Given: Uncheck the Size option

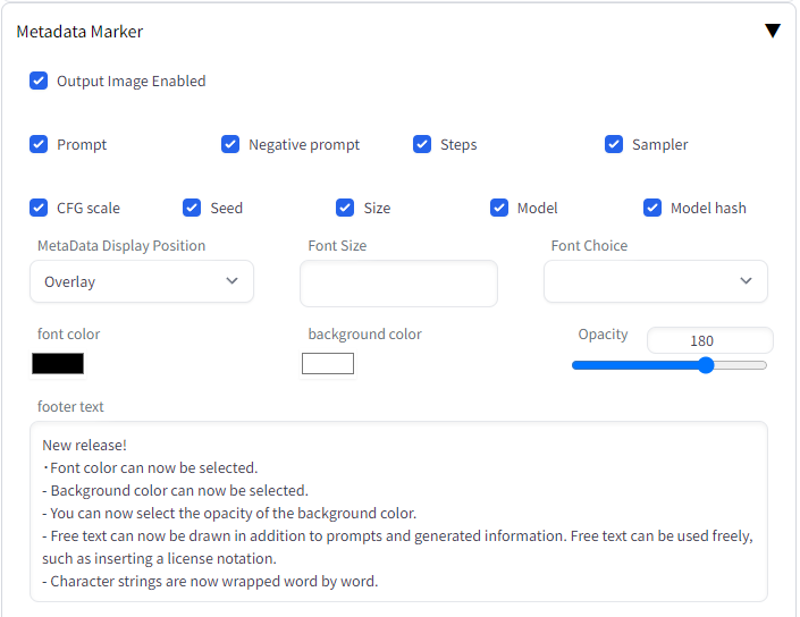Looking at the screenshot, I should pos(345,207).
